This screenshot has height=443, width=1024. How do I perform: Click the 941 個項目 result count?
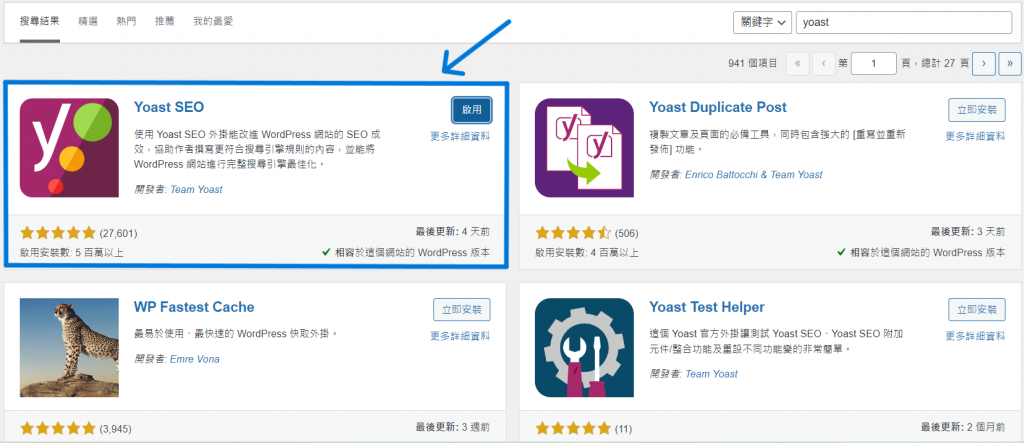[x=753, y=63]
